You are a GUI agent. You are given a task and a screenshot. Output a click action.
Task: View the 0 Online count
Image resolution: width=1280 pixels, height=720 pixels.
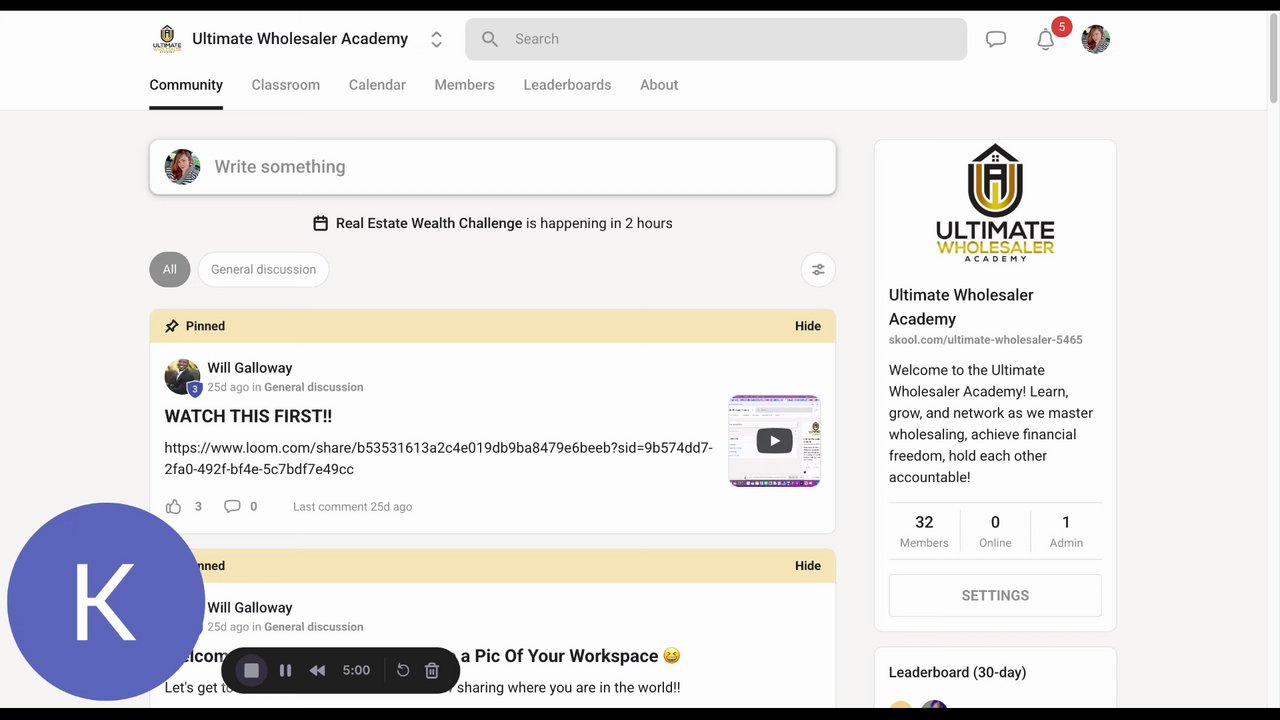pyautogui.click(x=995, y=531)
